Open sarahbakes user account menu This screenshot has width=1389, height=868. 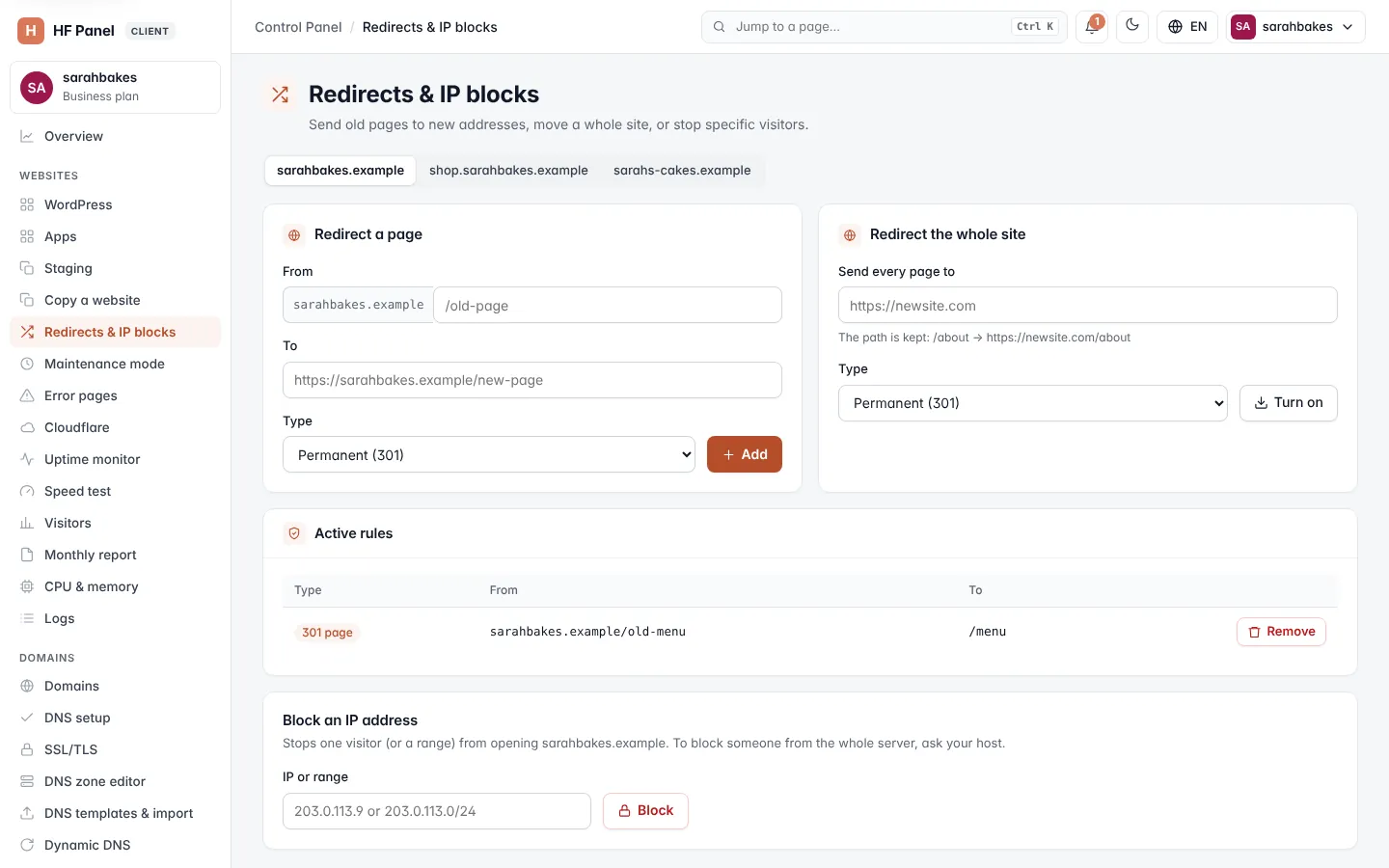(x=1295, y=27)
